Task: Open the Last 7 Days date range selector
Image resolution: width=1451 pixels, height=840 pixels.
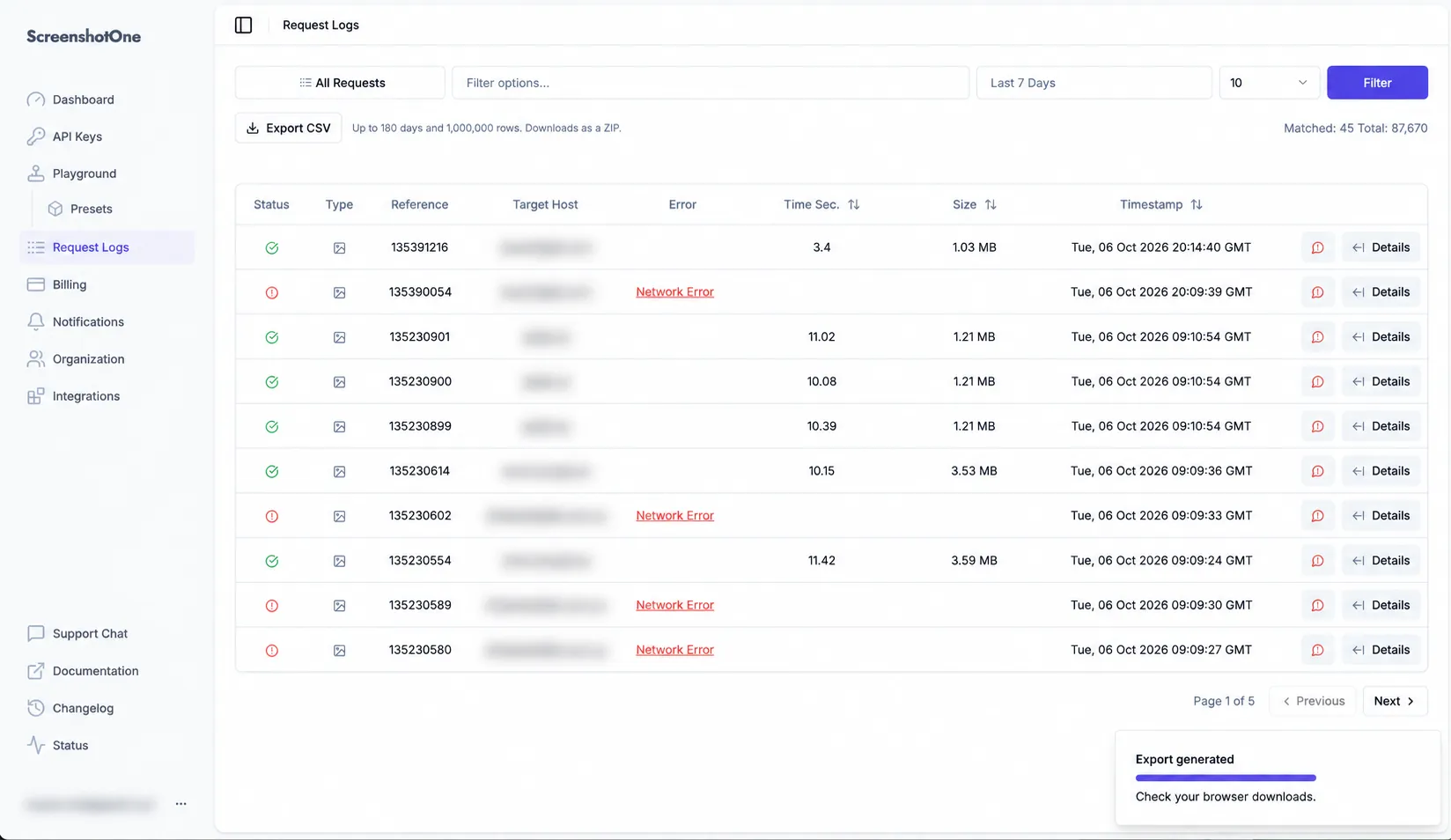Action: (x=1094, y=83)
